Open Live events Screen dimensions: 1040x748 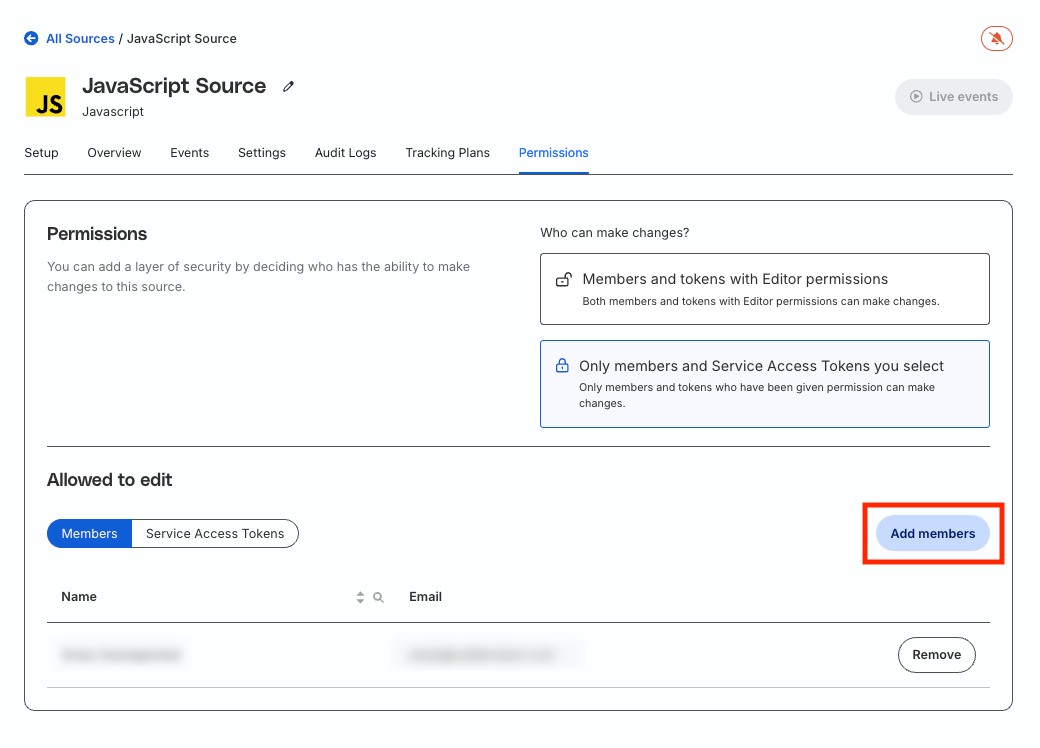[x=954, y=97]
